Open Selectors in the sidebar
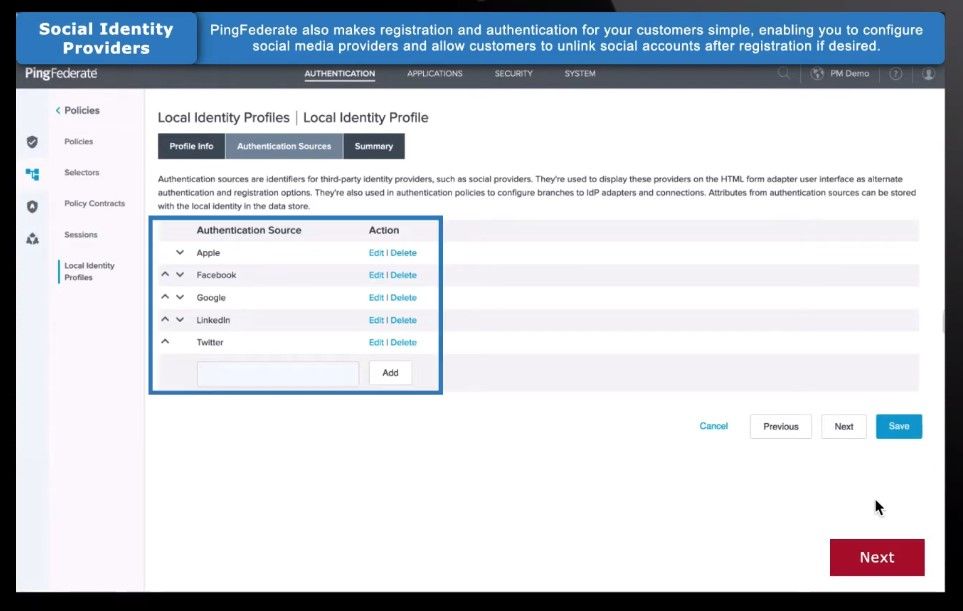 tap(82, 173)
